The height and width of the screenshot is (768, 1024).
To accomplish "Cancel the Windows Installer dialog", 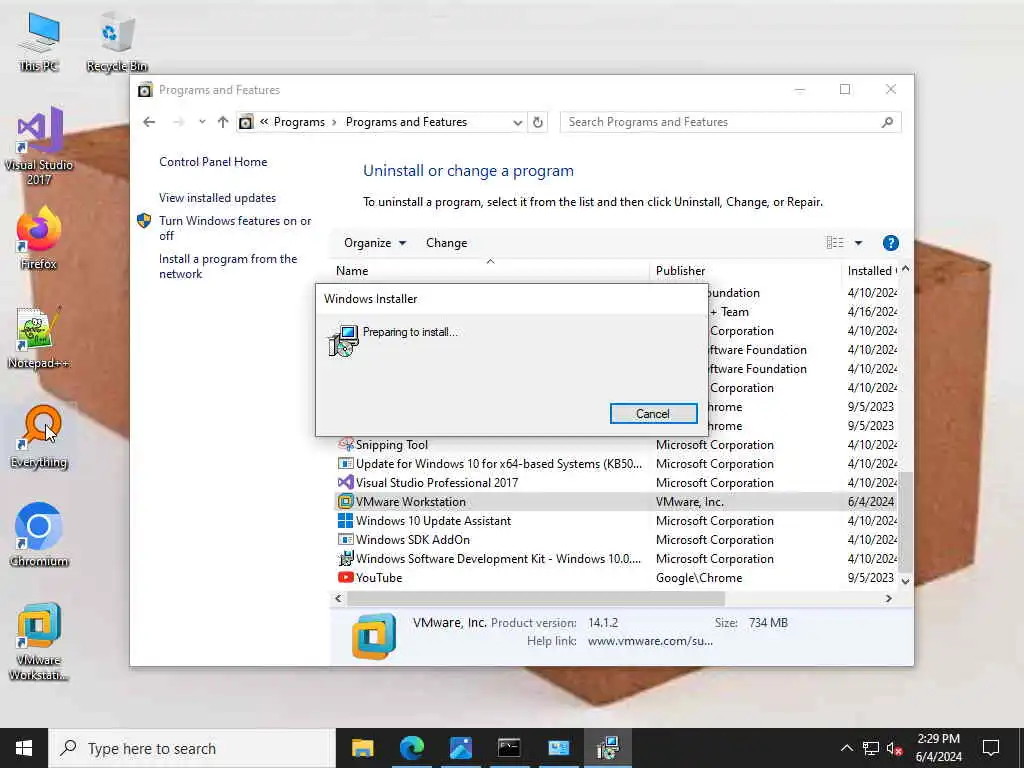I will click(x=653, y=413).
